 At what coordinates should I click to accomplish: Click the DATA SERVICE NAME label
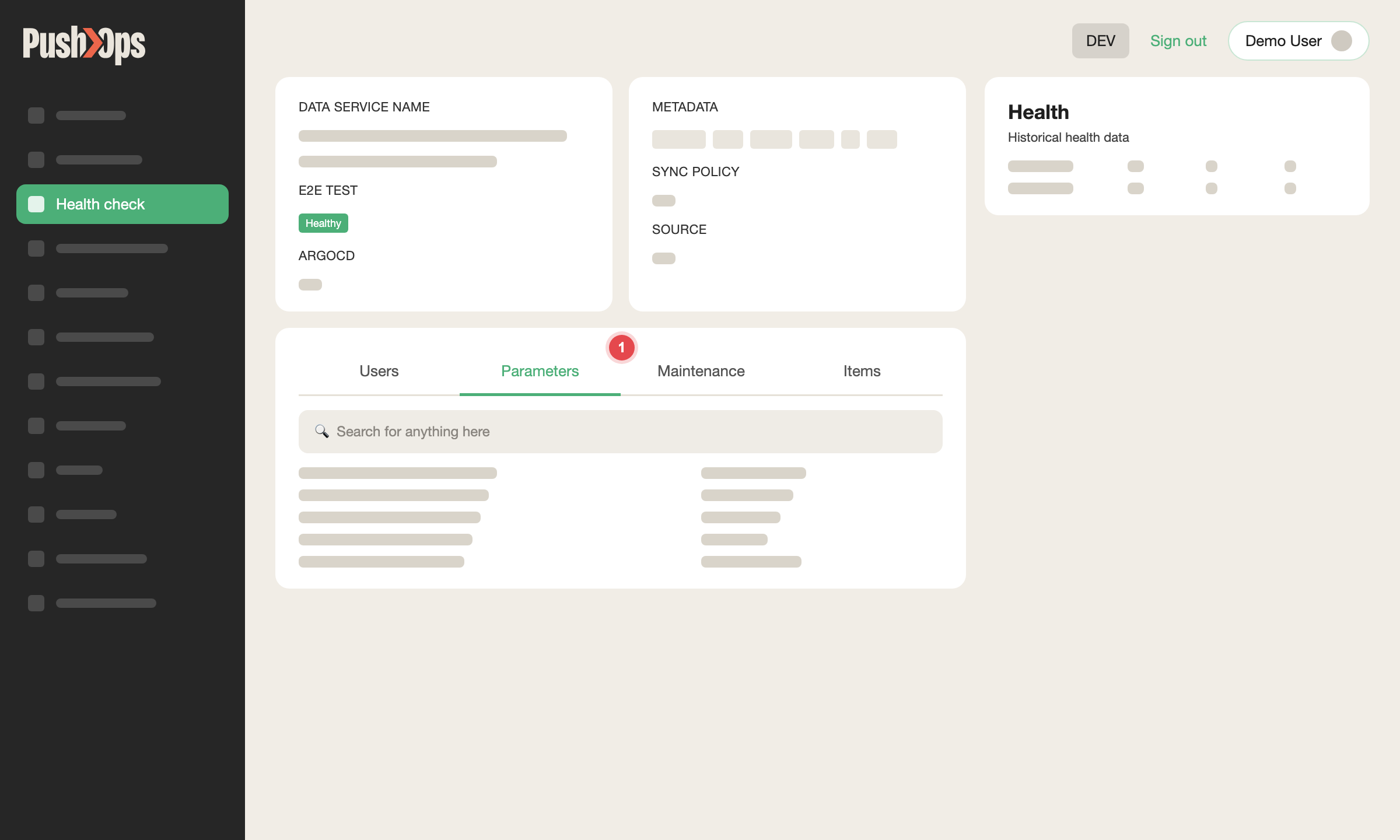364,107
